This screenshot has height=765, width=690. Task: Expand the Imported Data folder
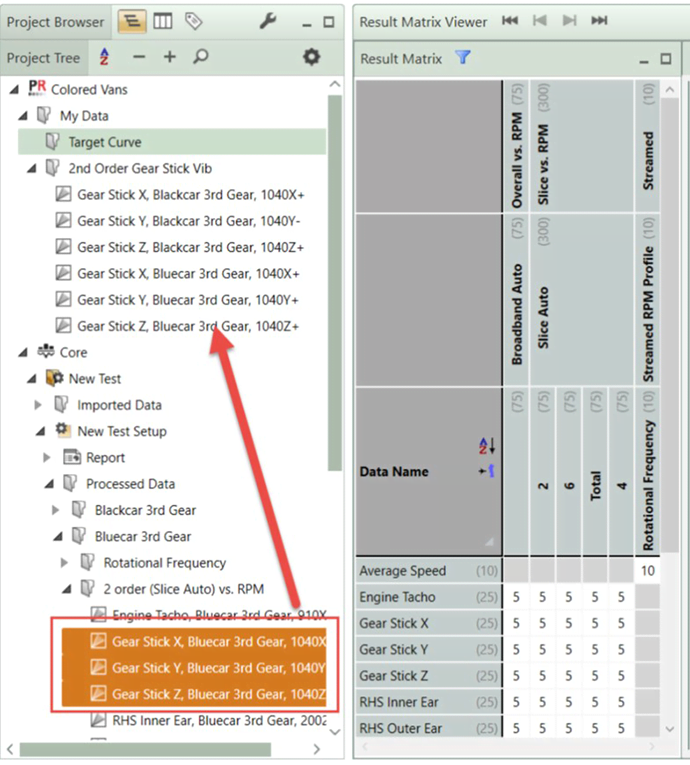tap(39, 405)
